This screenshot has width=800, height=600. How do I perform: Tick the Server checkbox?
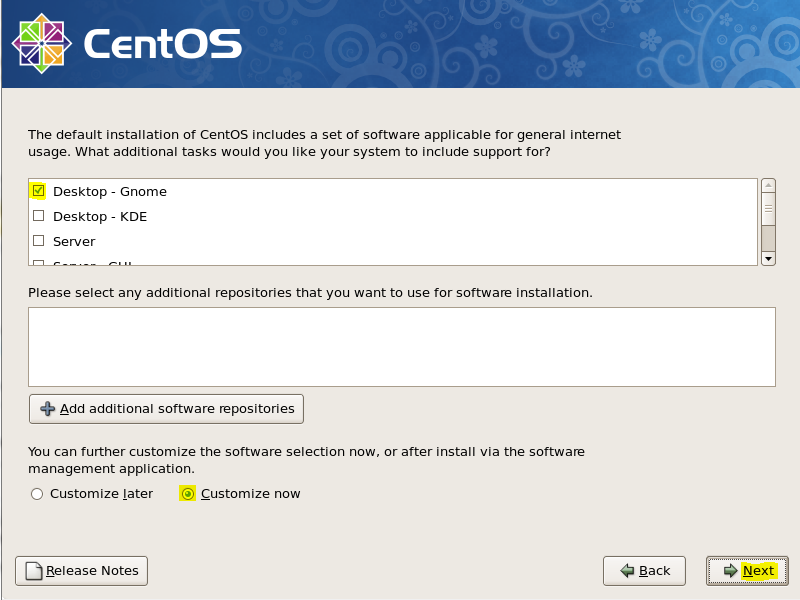[x=38, y=241]
